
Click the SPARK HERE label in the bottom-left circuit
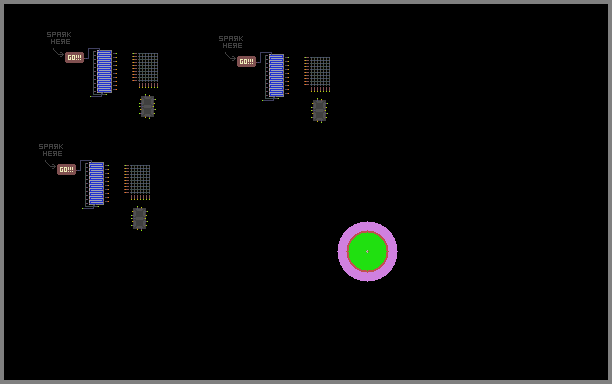coord(51,150)
